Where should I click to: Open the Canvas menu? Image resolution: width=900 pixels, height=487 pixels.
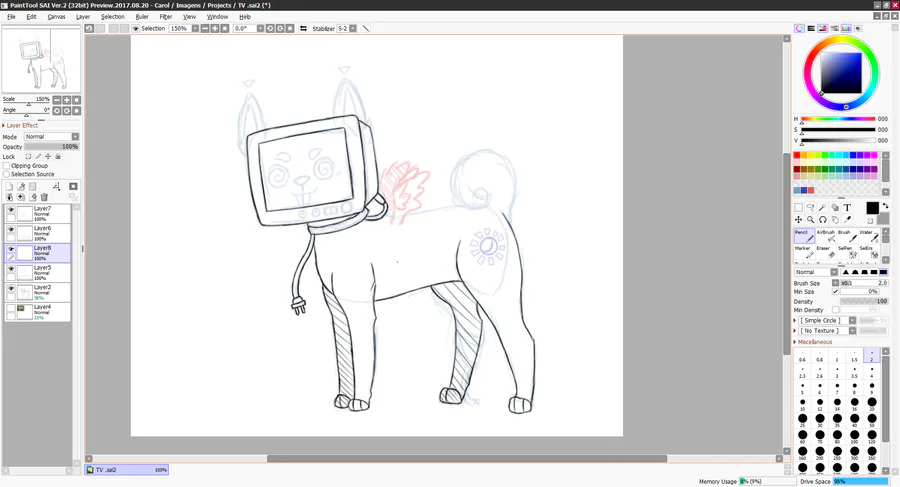click(56, 17)
